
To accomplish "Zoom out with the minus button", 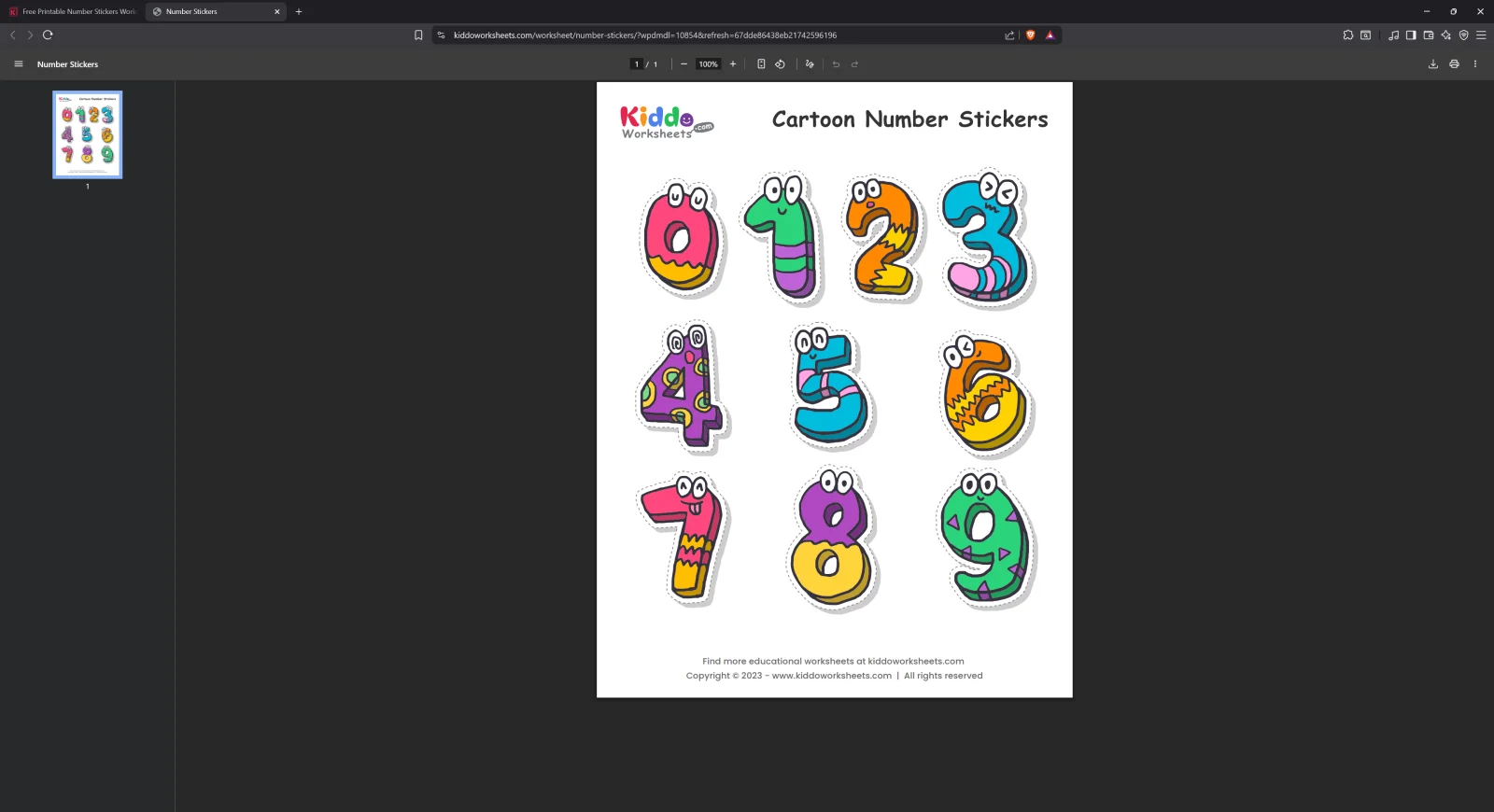I will click(x=684, y=64).
